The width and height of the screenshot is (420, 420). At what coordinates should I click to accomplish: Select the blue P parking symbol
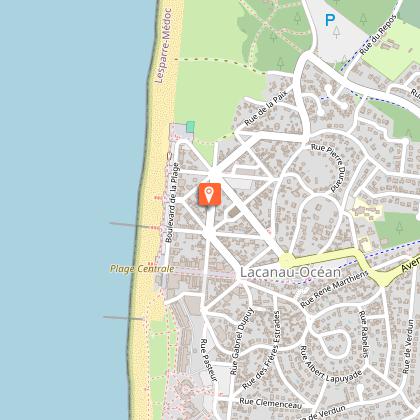330,21
